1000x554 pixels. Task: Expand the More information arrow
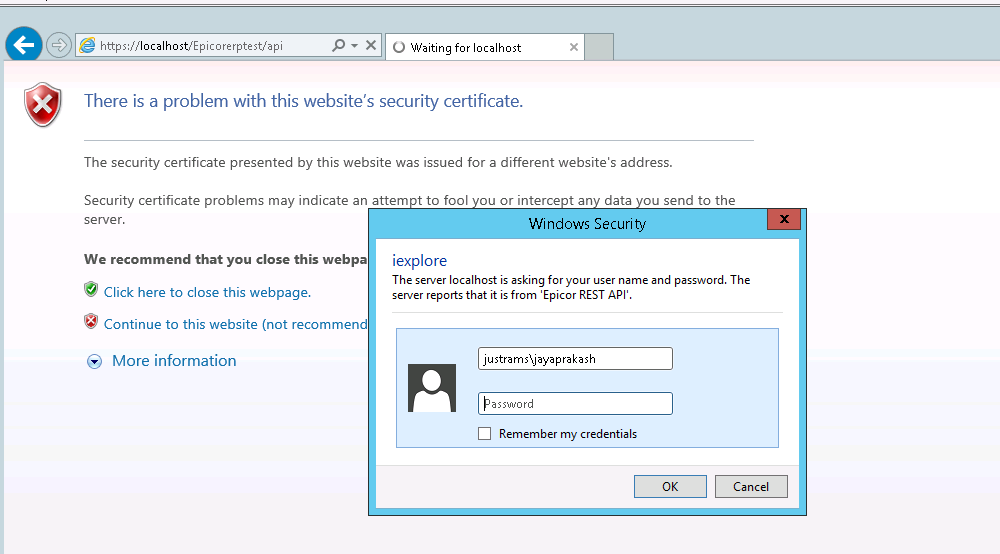(x=94, y=362)
